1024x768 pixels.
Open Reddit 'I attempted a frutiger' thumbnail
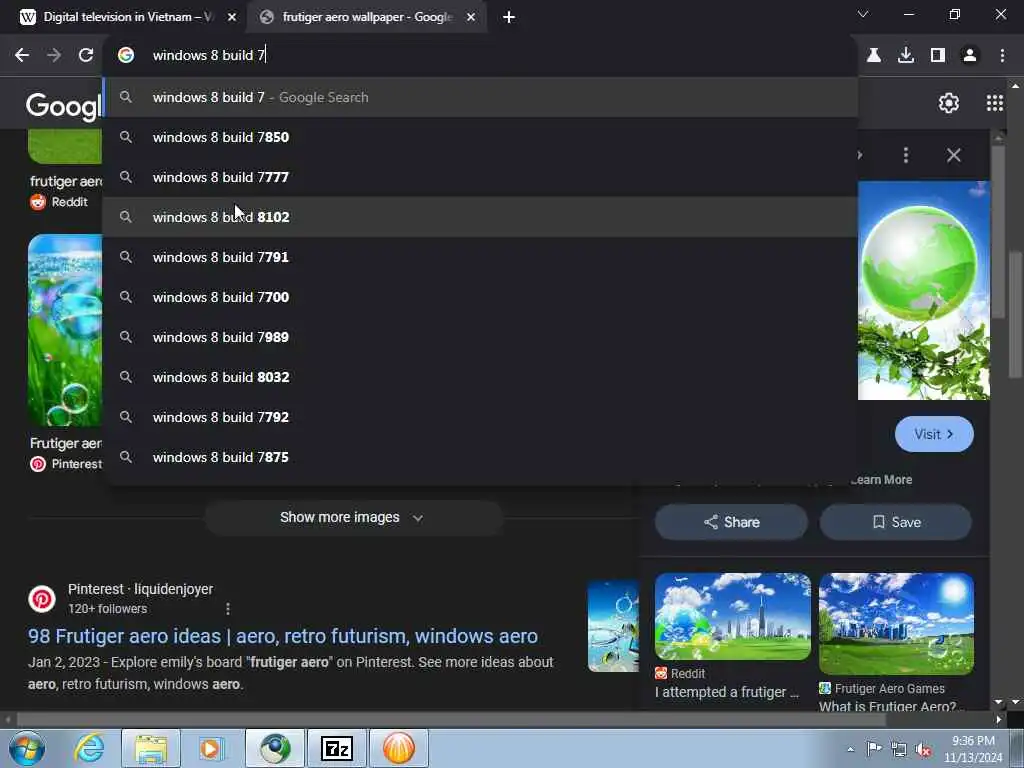point(733,617)
